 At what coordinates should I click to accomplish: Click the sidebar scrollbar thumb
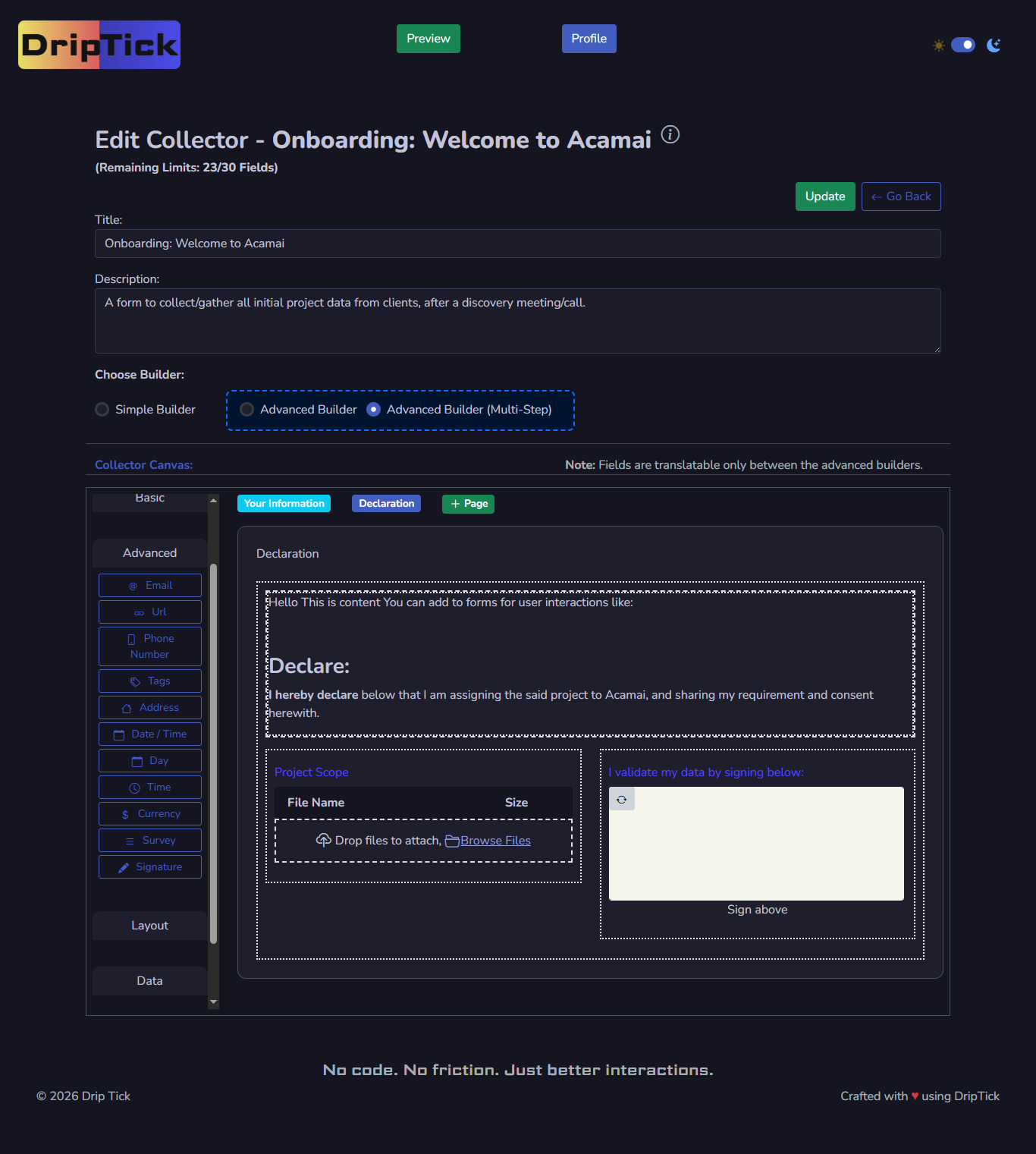coord(213,753)
